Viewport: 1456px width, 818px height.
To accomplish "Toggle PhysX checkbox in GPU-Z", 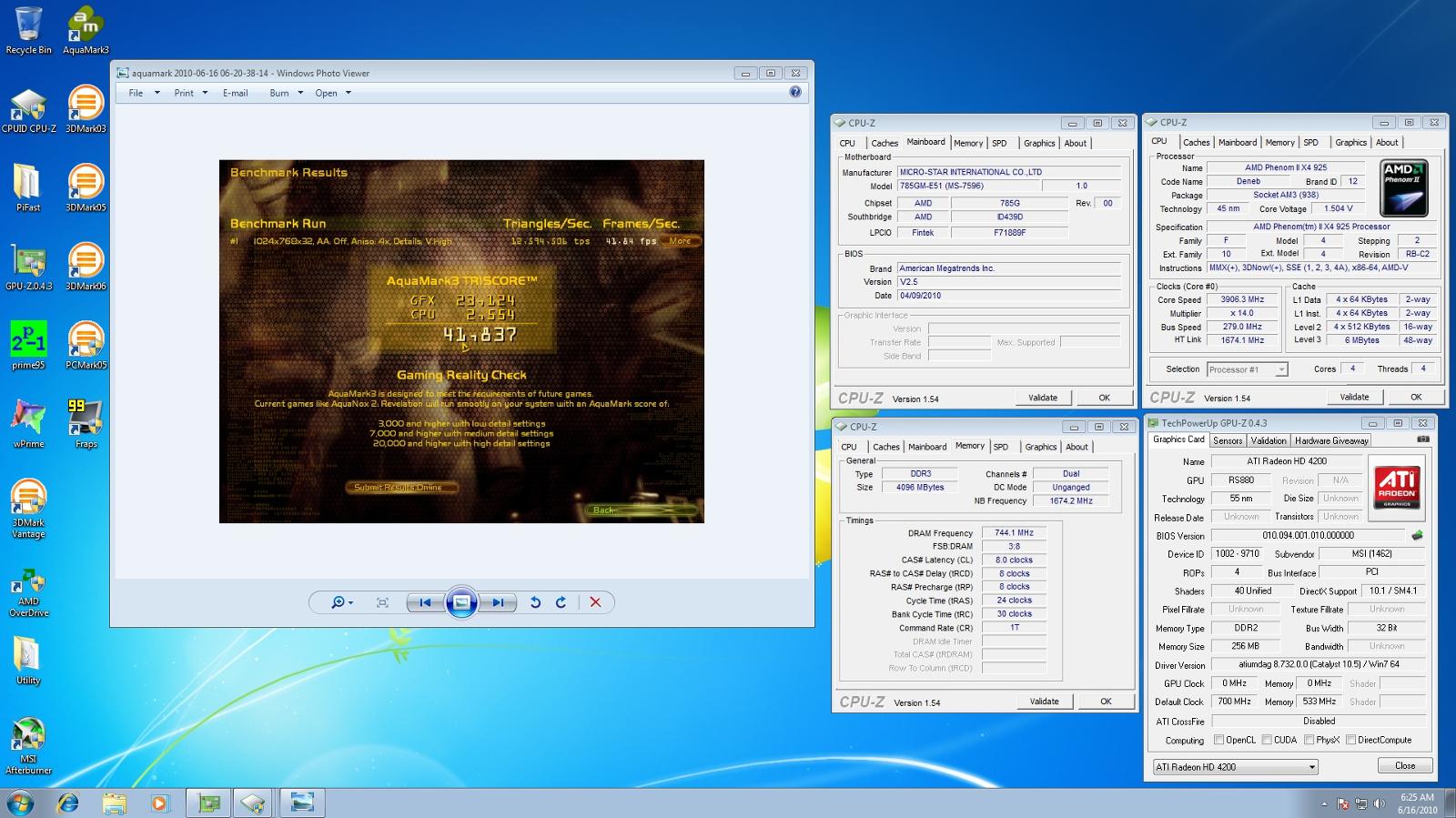I will coord(1309,740).
